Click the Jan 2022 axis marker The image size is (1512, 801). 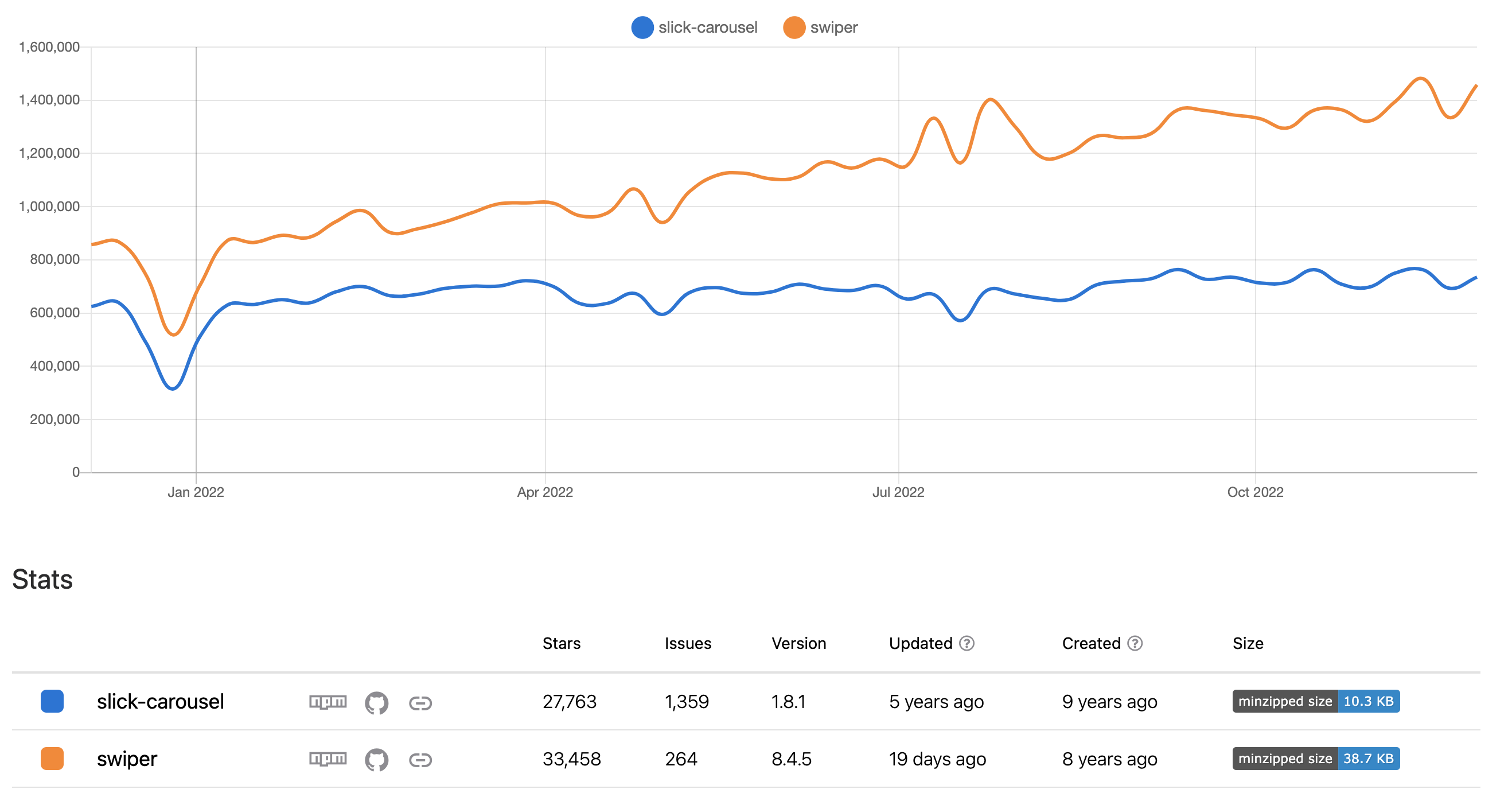coord(196,492)
